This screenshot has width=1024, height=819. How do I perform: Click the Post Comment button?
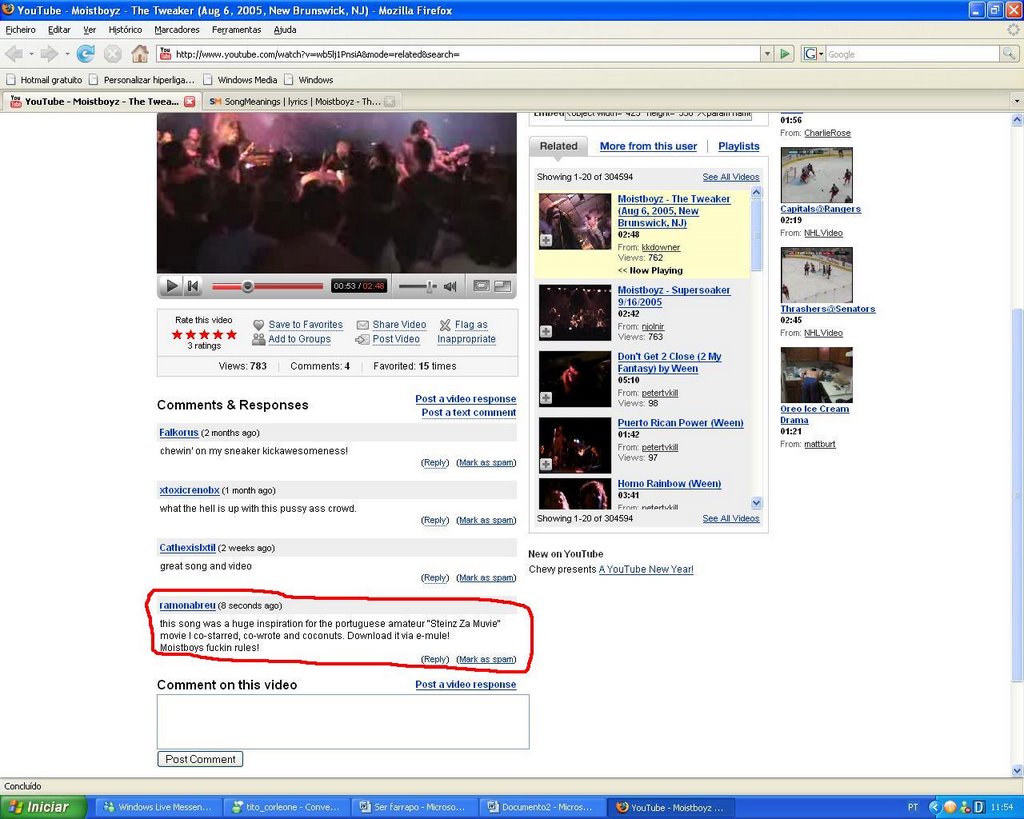(x=200, y=759)
